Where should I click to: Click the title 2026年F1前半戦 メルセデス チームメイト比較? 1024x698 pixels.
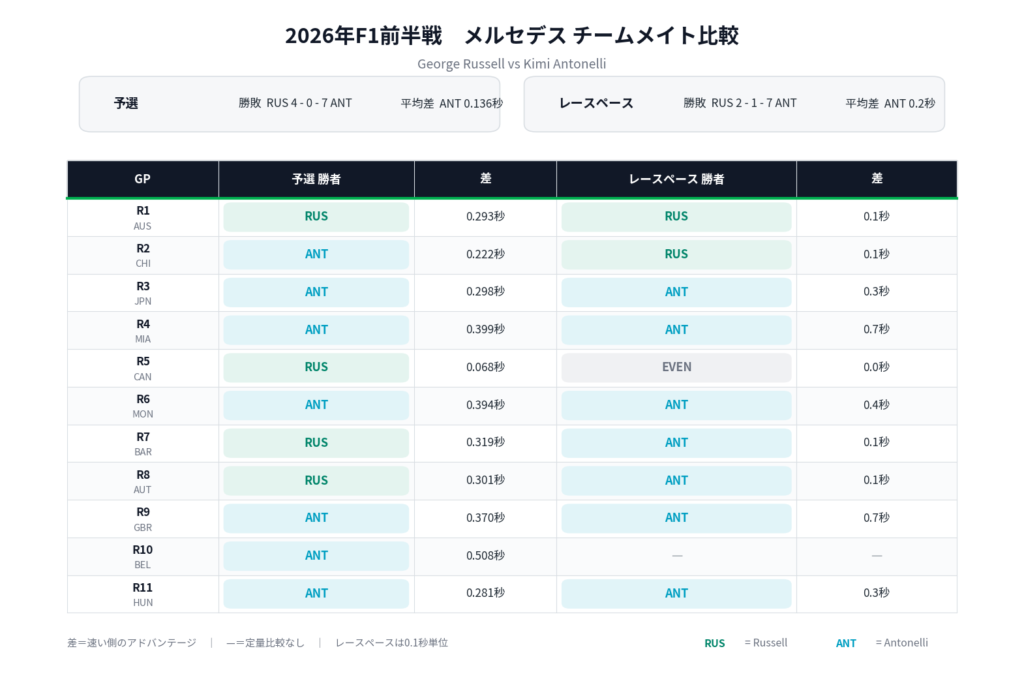(511, 35)
